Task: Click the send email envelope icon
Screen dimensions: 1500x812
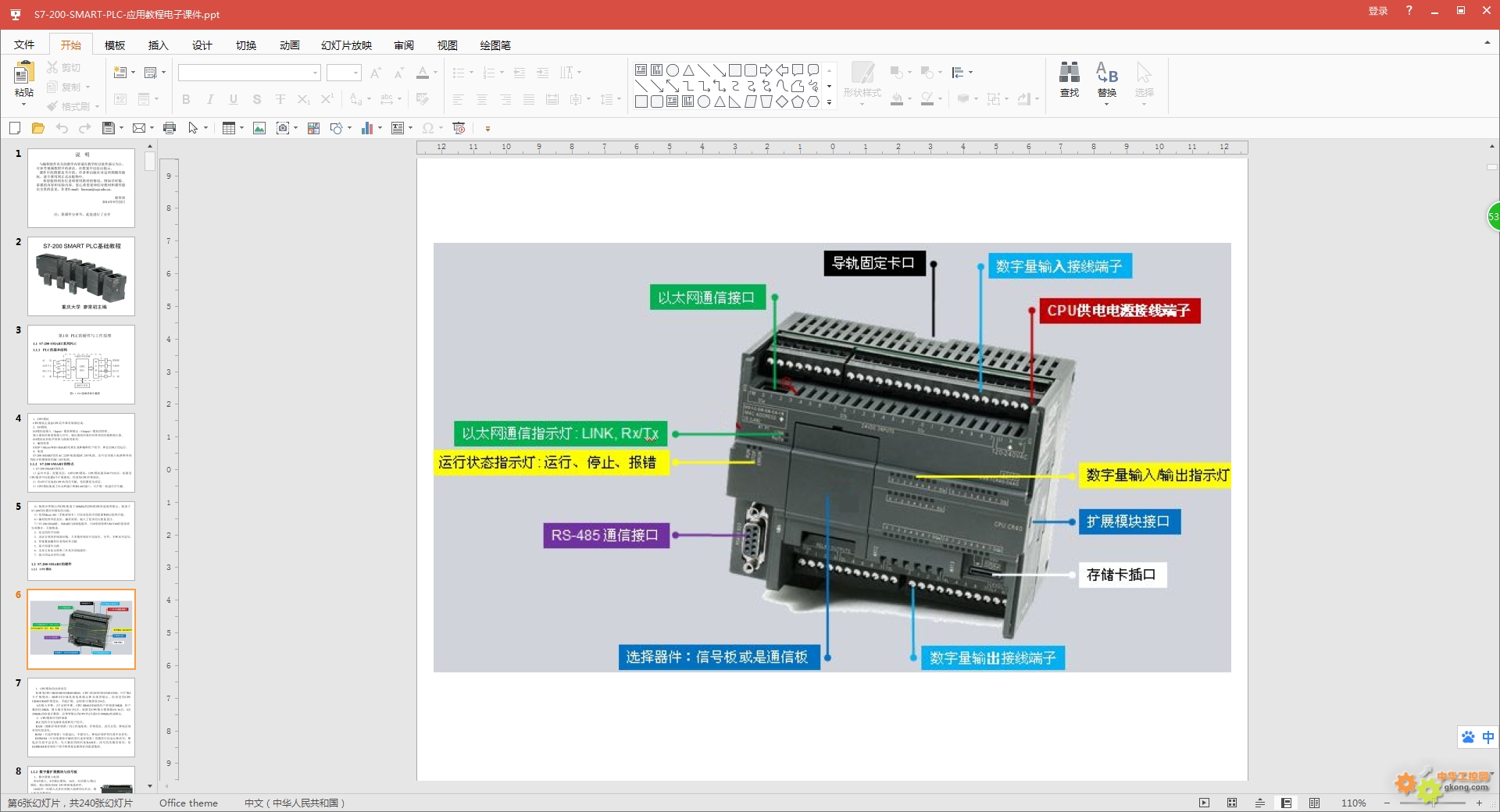Action: [139, 128]
